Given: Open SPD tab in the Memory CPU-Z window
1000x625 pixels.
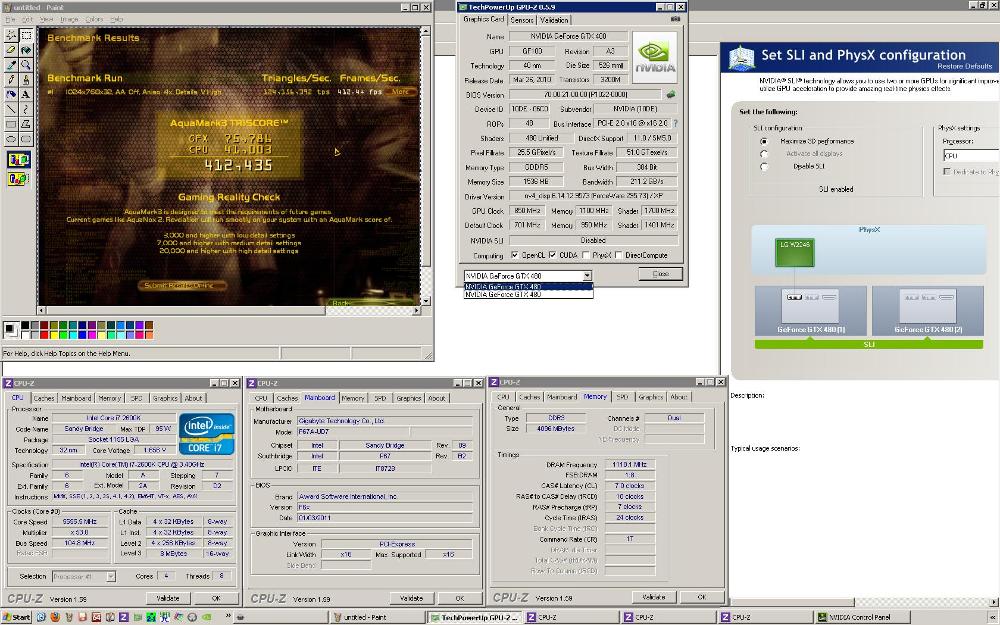Looking at the screenshot, I should (622, 397).
